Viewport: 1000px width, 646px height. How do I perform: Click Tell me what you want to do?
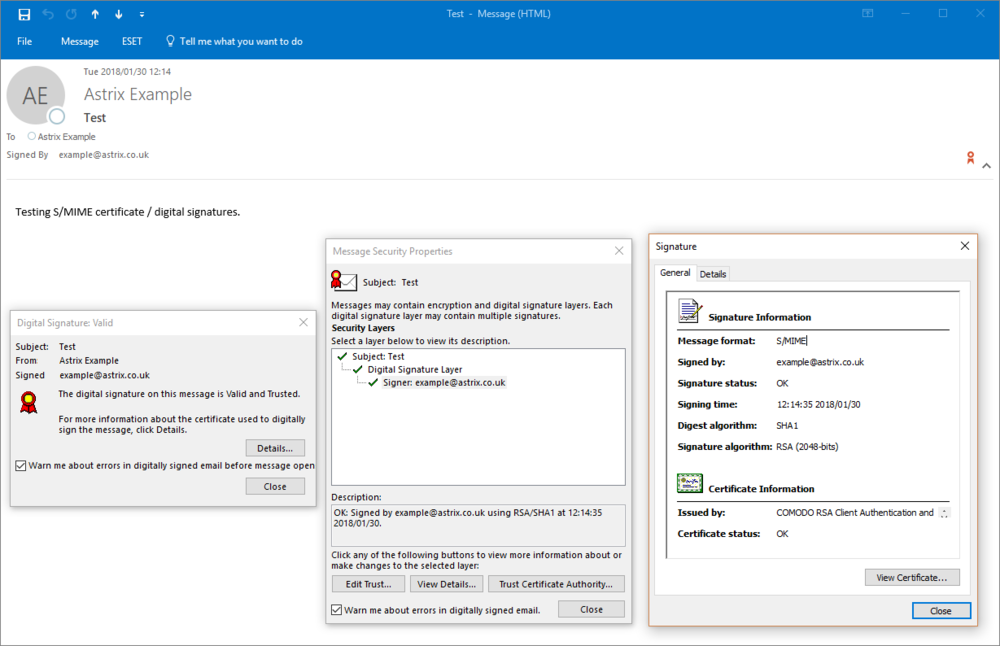pyautogui.click(x=241, y=41)
